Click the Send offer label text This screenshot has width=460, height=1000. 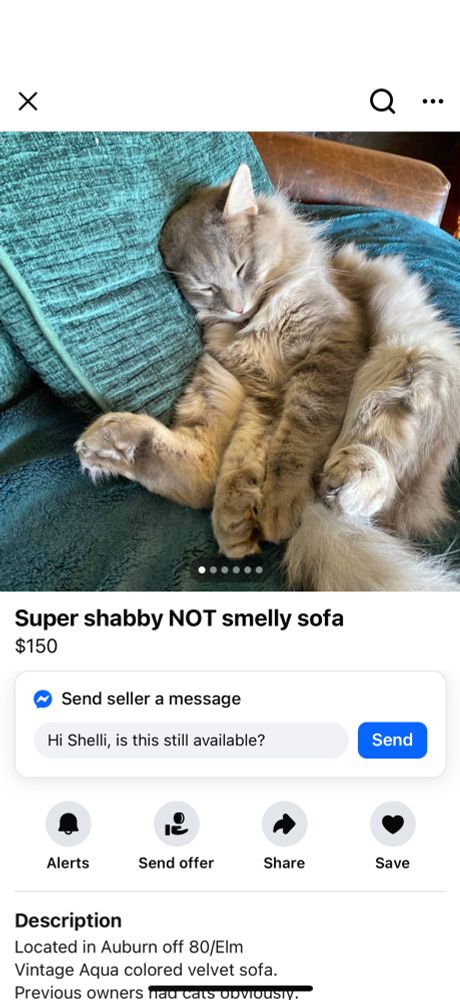[176, 863]
